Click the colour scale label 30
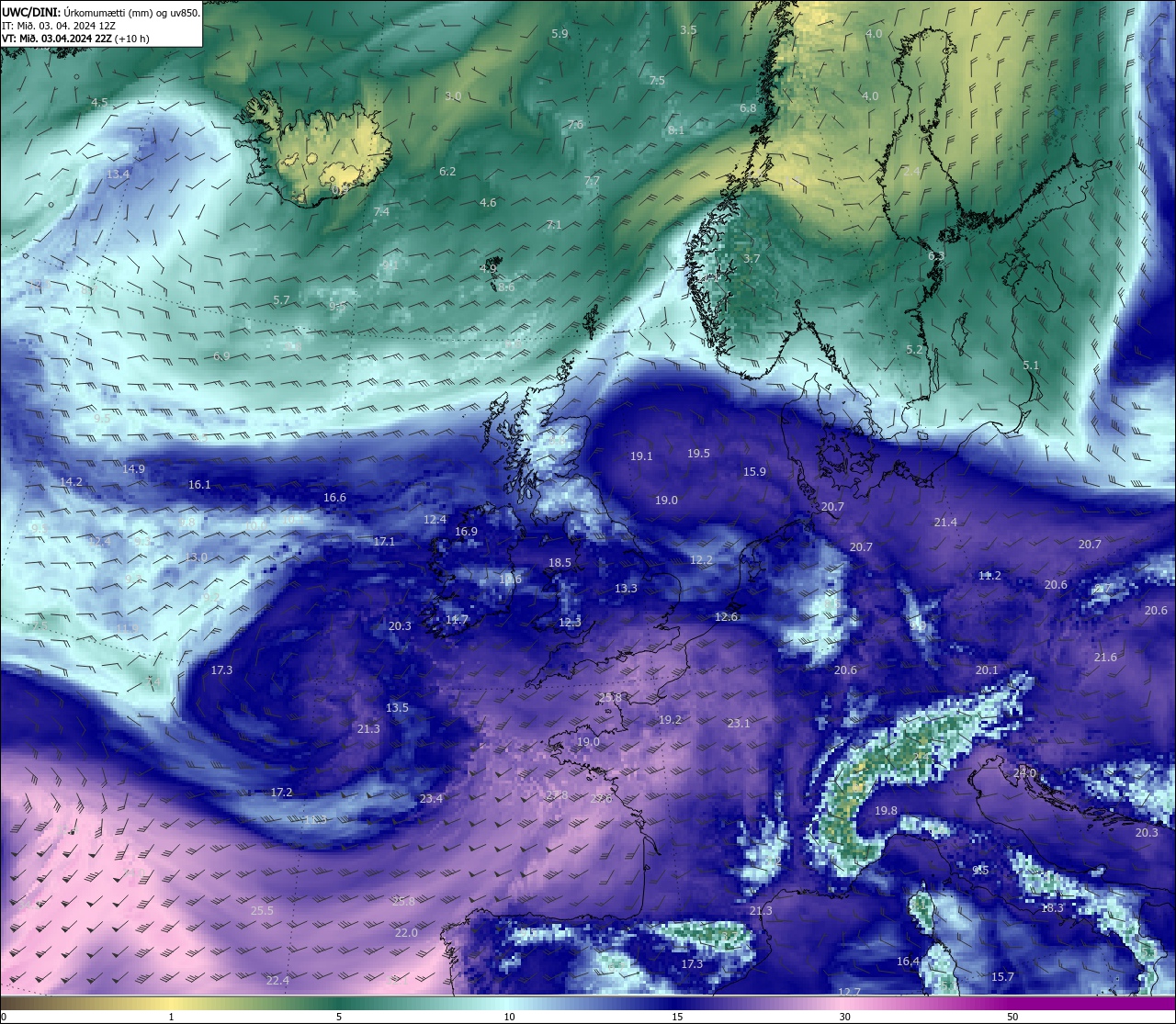The height and width of the screenshot is (1024, 1176). point(844,1017)
